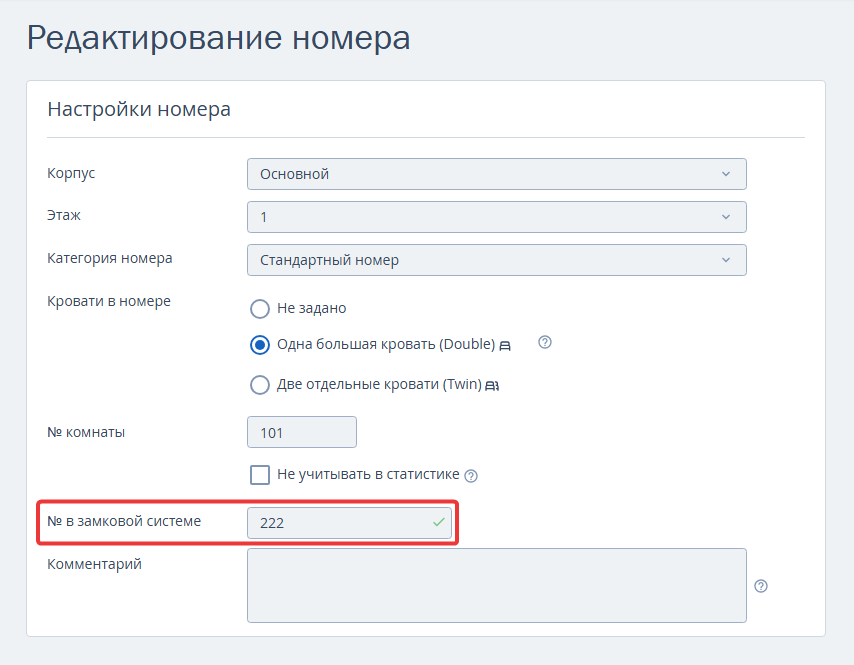Open the Этаж dropdown showing 1
The width and height of the screenshot is (854, 665).
(496, 217)
